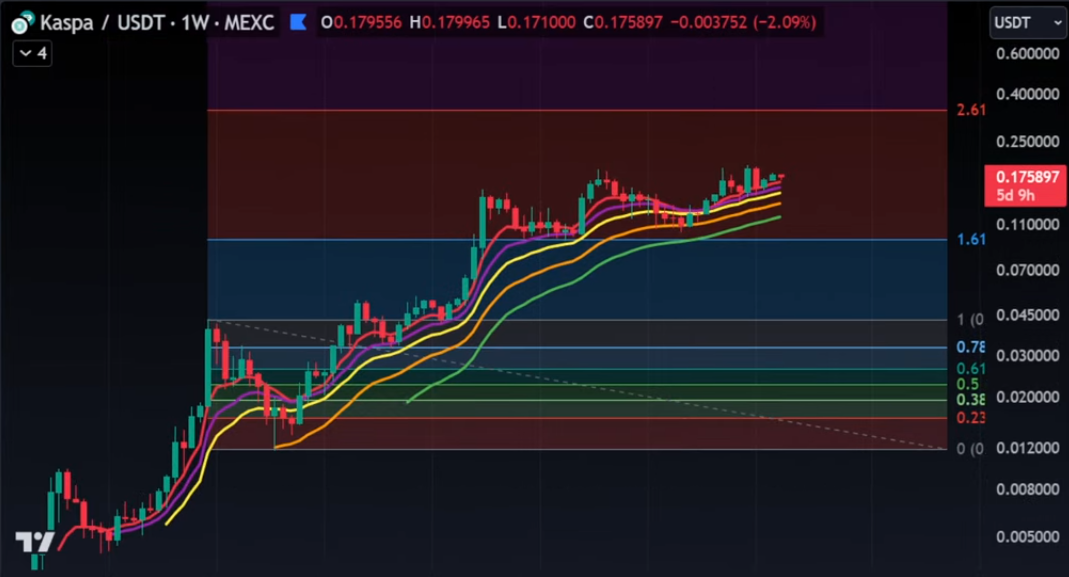Click the change value −0.003752 (−2.09%)

pyautogui.click(x=743, y=23)
